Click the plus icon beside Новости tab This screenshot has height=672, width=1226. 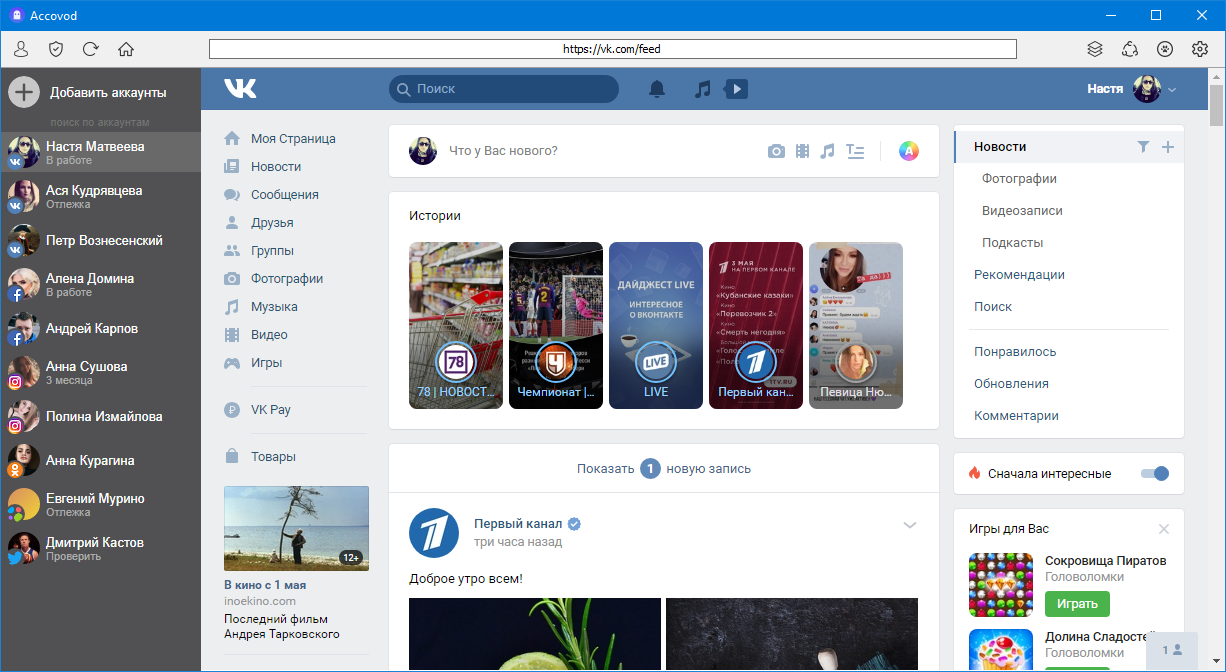pos(1167,147)
